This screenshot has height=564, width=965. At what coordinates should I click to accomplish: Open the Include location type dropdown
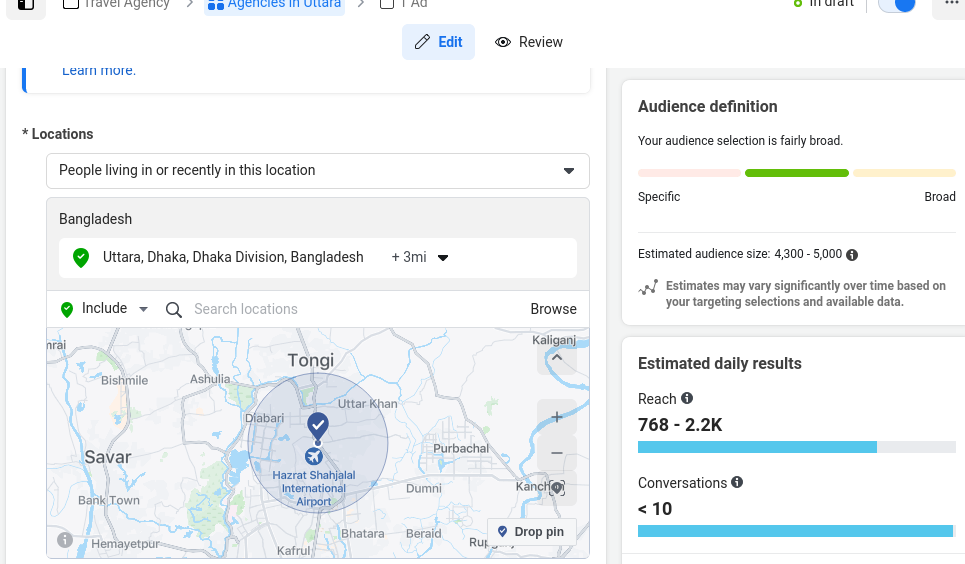point(105,309)
